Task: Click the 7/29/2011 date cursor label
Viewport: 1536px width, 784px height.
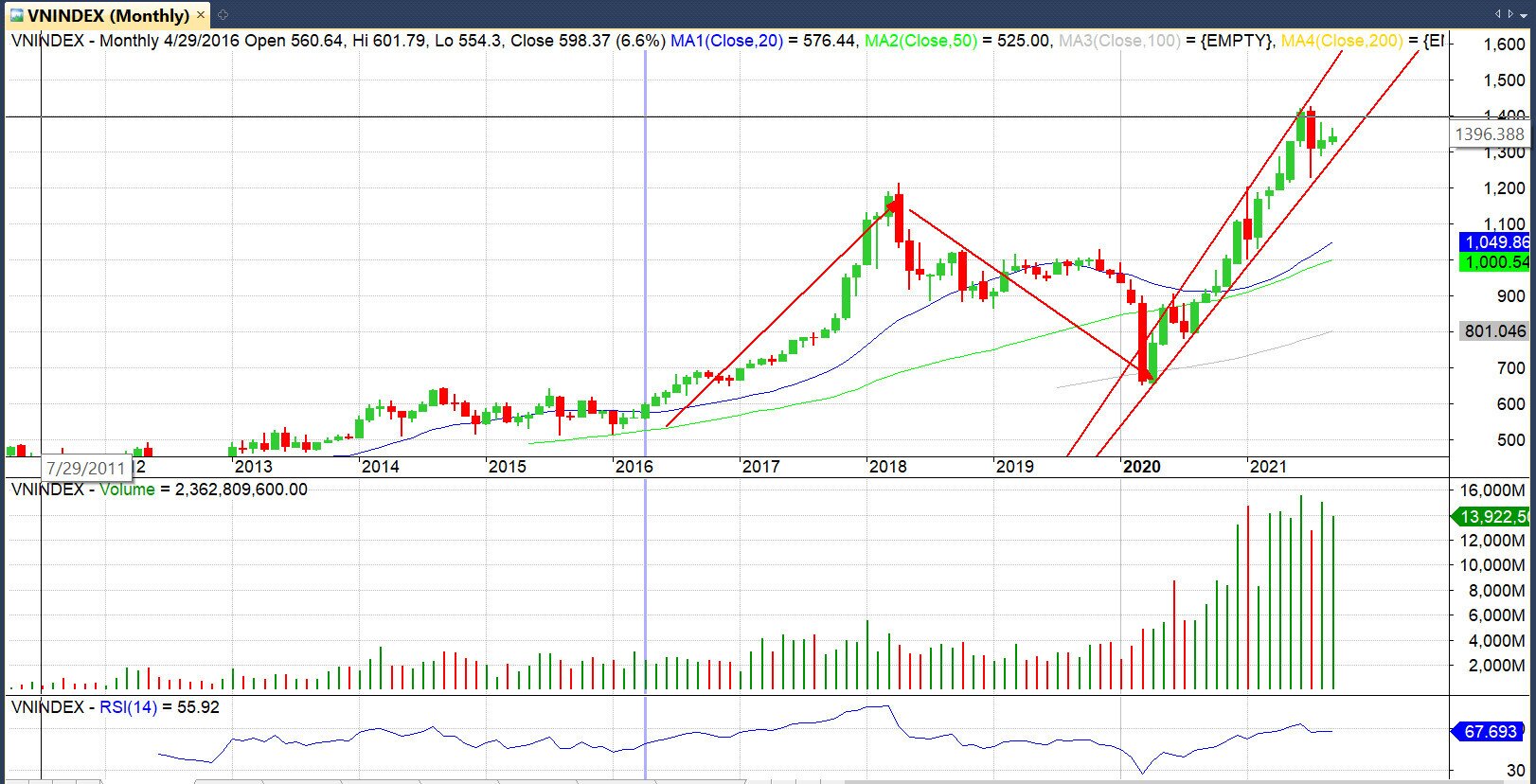Action: point(86,468)
